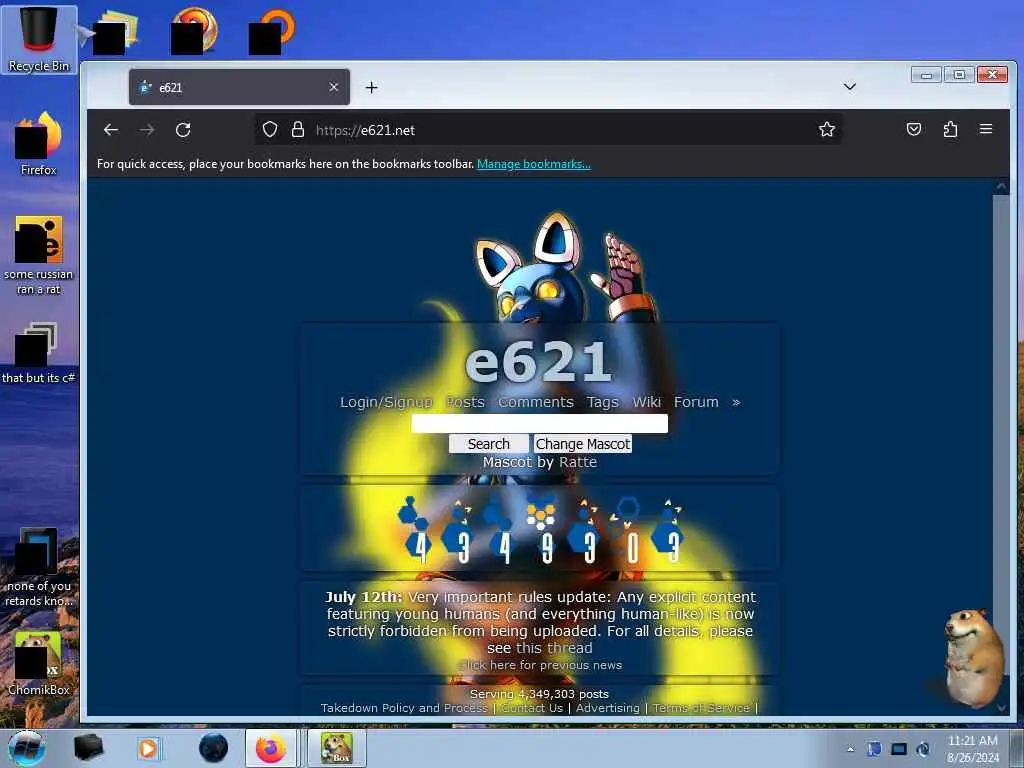Viewport: 1024px width, 768px height.
Task: Go to the Comments section
Action: click(x=536, y=402)
